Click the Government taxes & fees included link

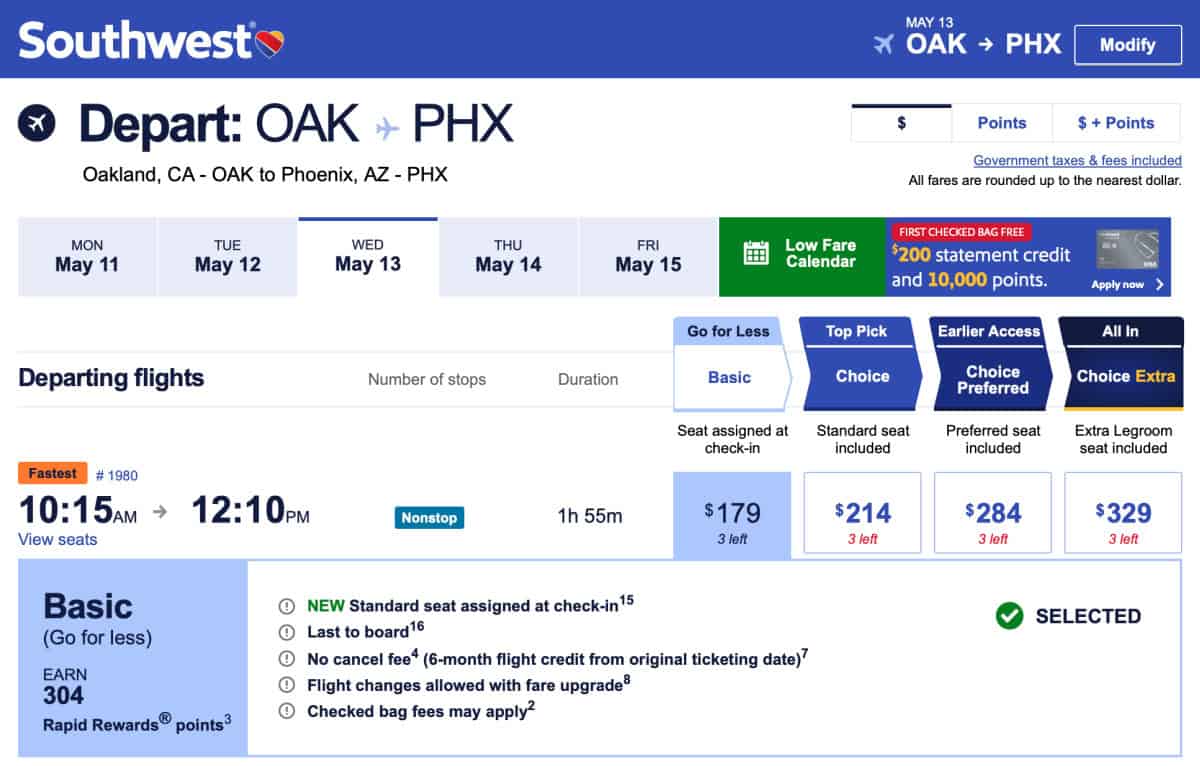tap(1077, 160)
